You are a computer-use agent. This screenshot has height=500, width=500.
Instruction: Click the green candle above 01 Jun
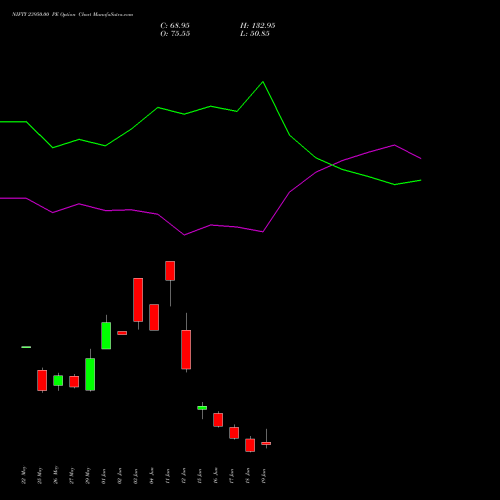click(106, 335)
